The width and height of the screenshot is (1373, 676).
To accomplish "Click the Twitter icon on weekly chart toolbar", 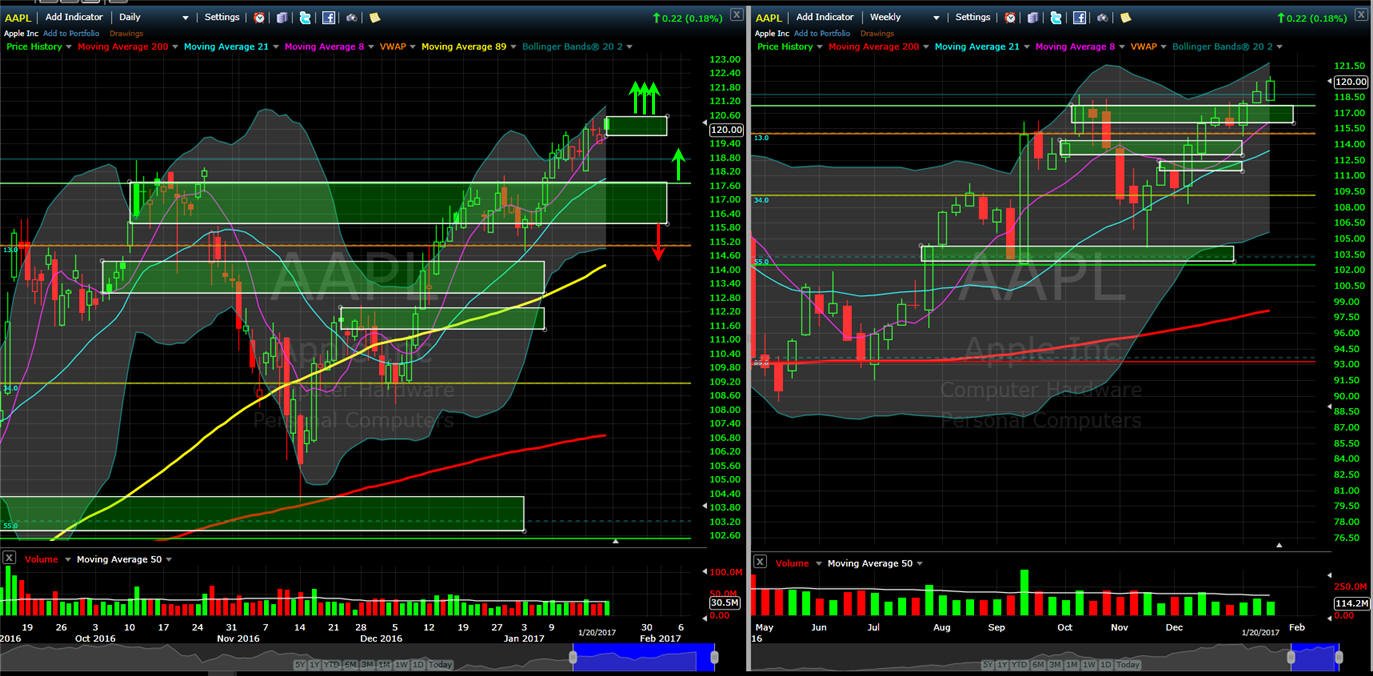I will click(x=1056, y=17).
